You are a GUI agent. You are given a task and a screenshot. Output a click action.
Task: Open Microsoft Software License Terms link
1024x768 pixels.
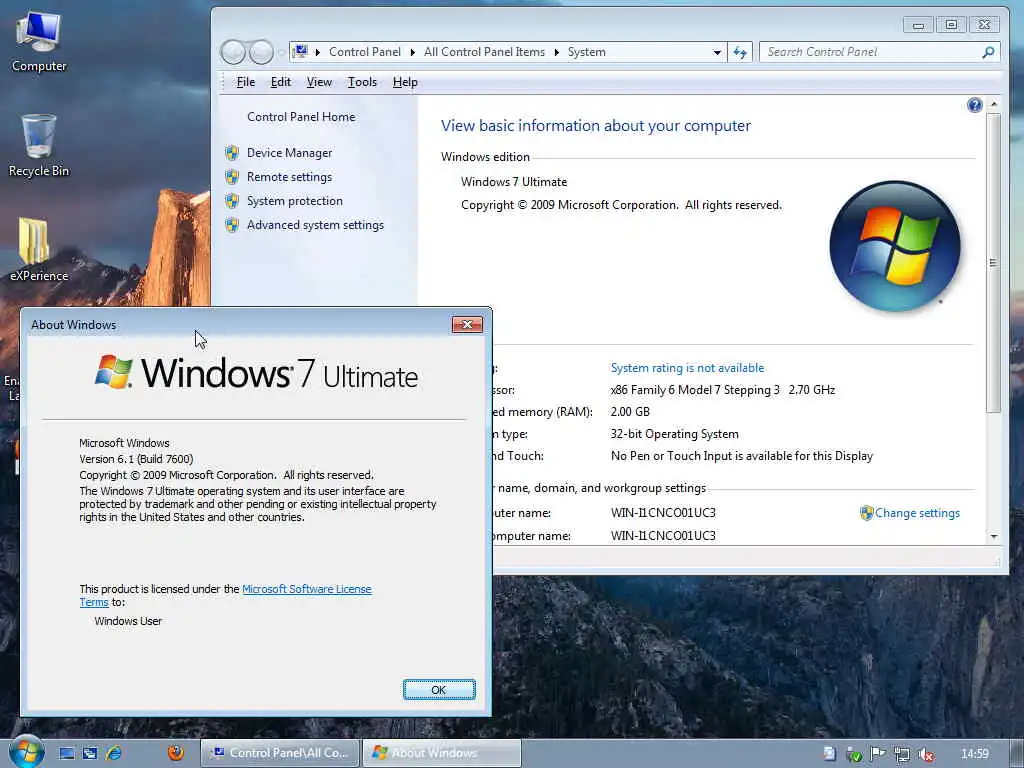click(x=307, y=589)
